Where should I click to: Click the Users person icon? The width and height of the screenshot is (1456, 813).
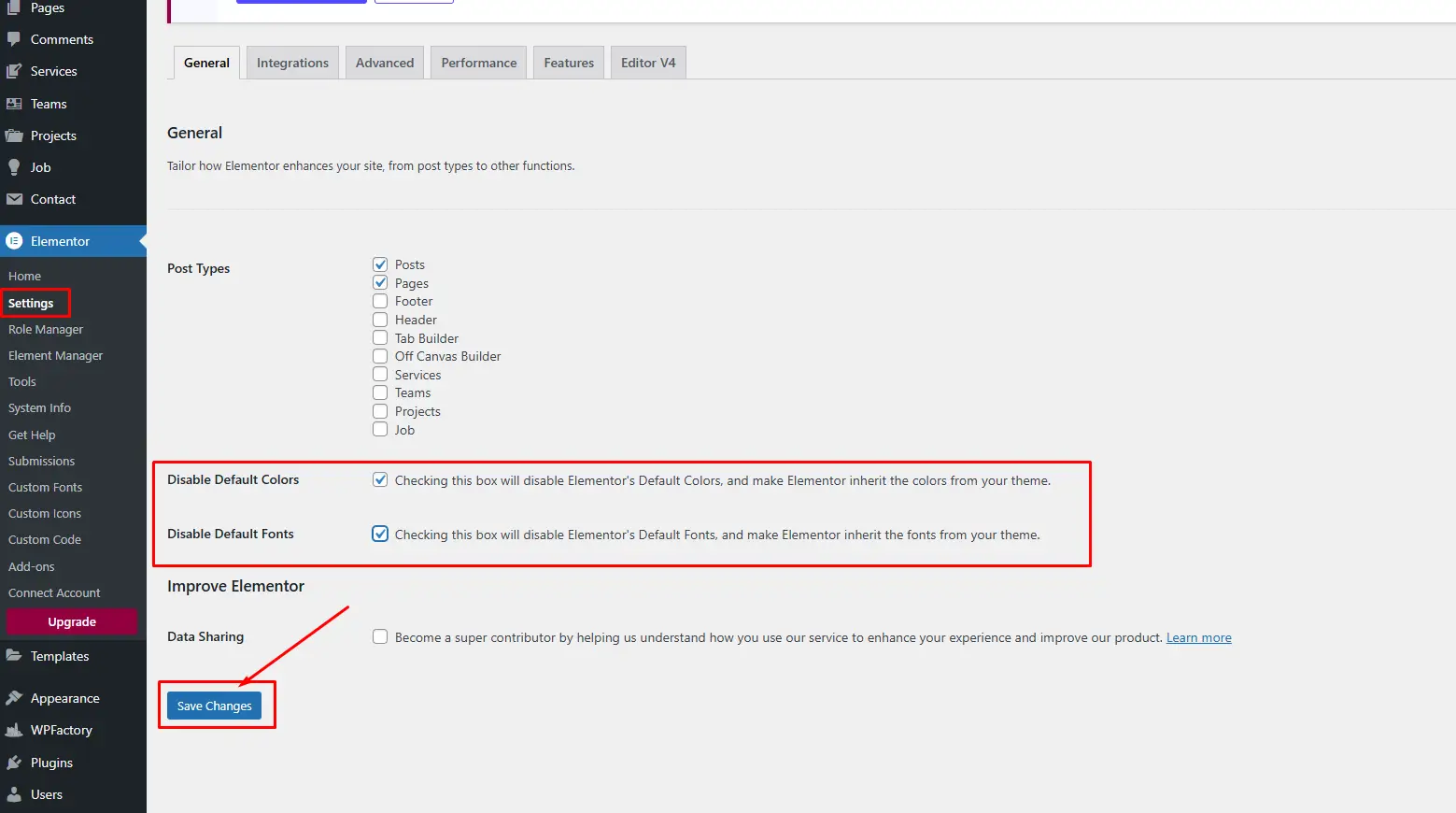point(14,794)
